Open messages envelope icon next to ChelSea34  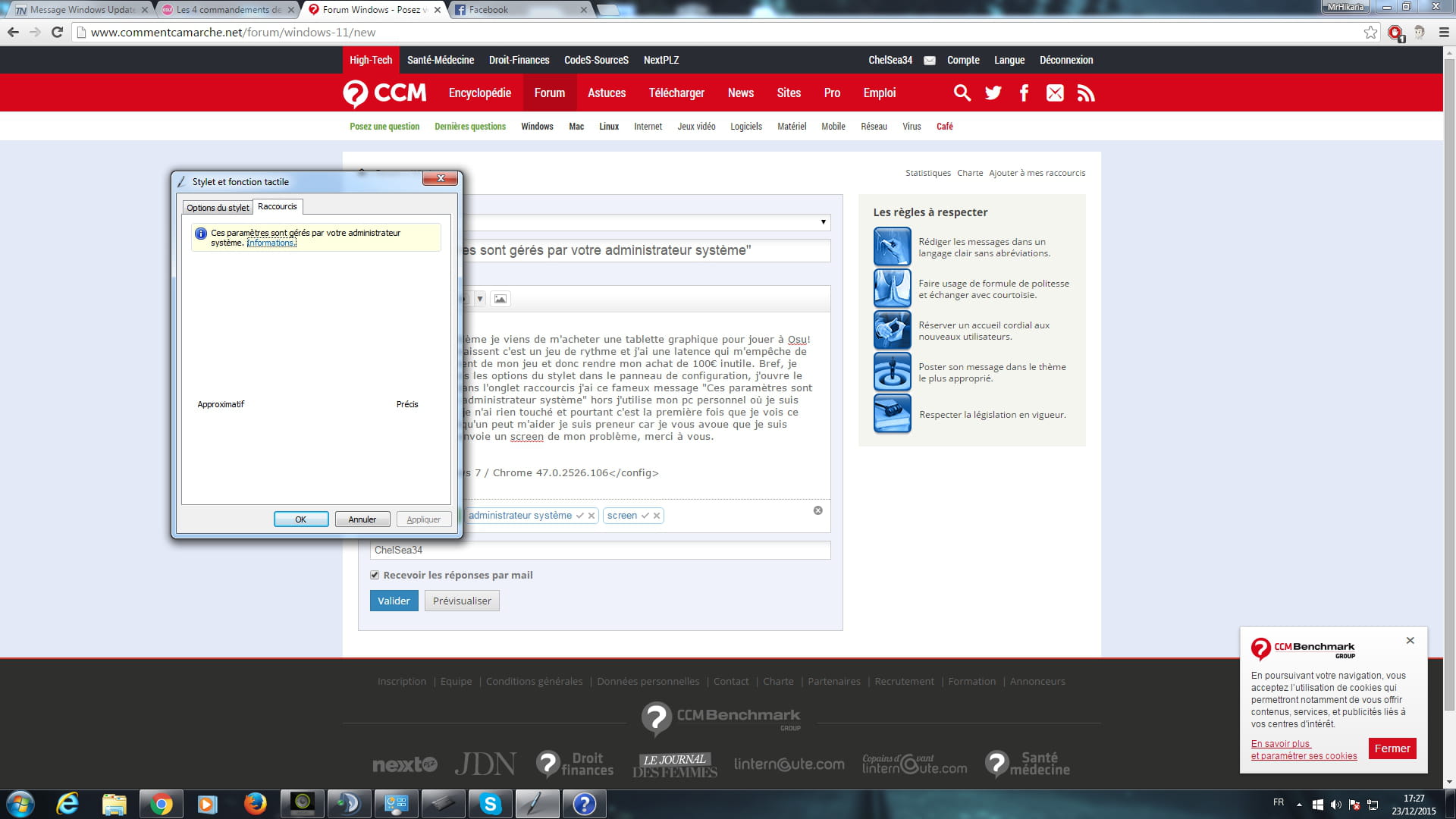(x=929, y=61)
